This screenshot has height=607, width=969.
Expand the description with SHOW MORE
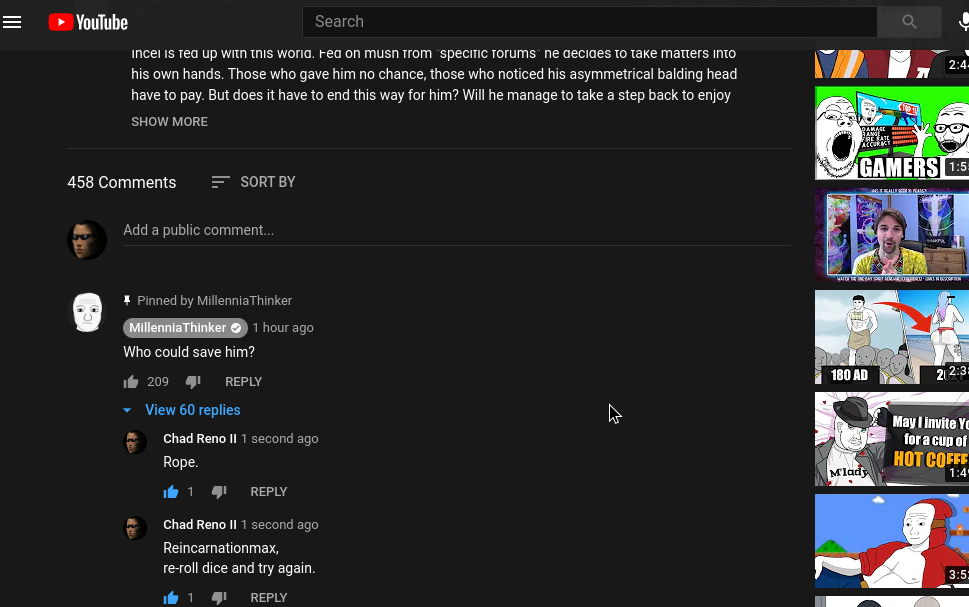169,121
